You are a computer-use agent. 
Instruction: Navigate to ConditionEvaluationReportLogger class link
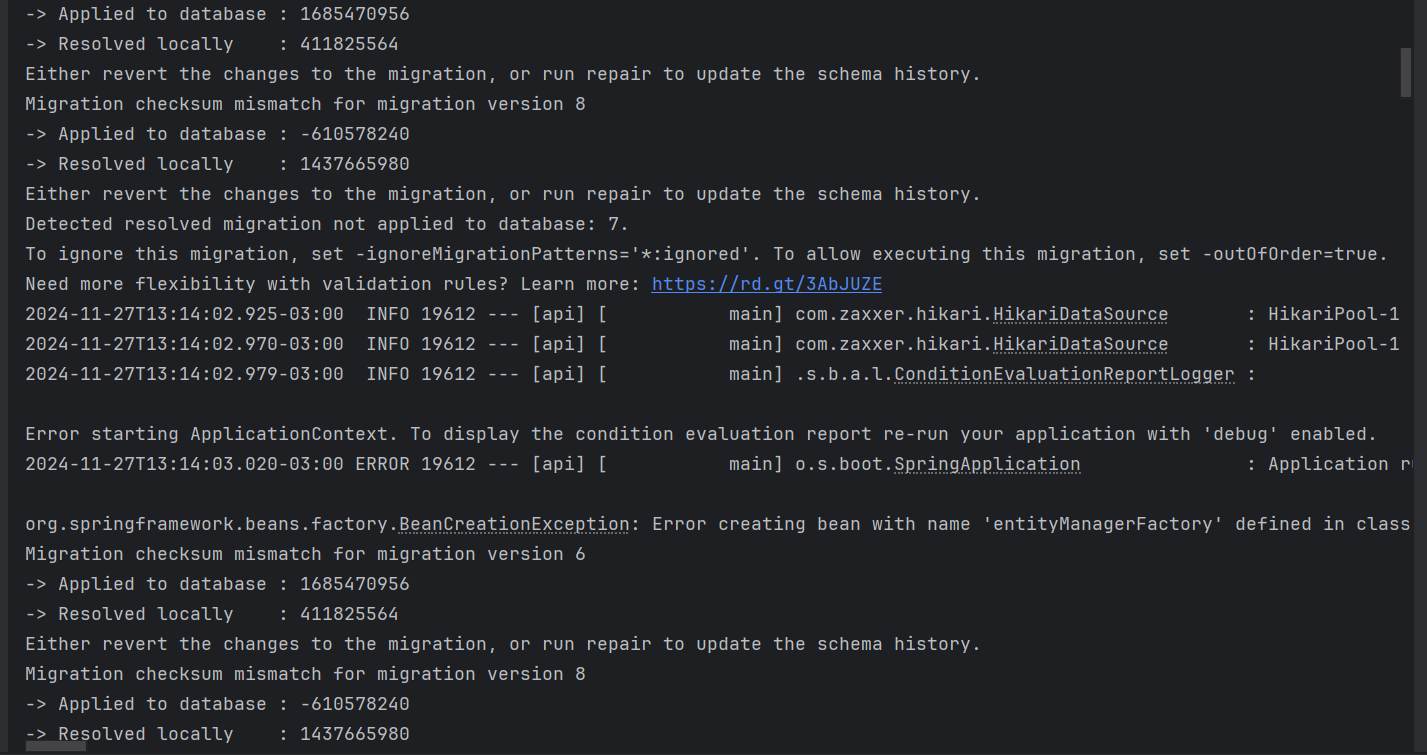click(x=1064, y=374)
